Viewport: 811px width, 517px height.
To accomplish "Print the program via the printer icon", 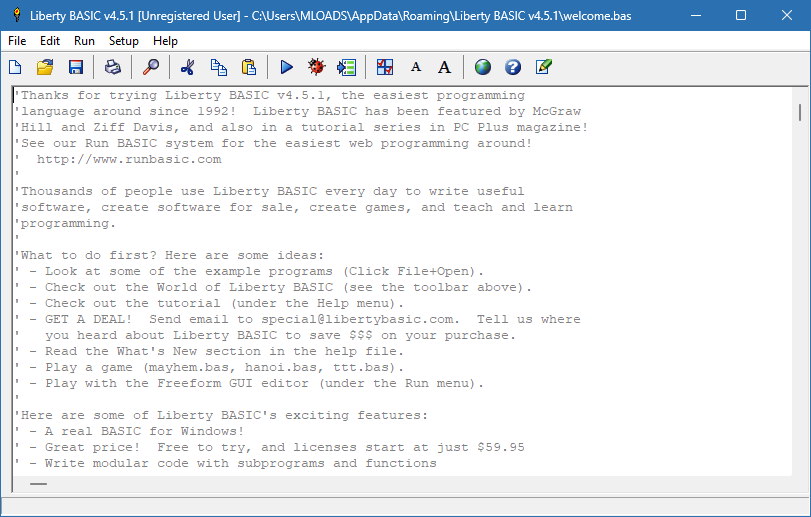I will [x=113, y=67].
